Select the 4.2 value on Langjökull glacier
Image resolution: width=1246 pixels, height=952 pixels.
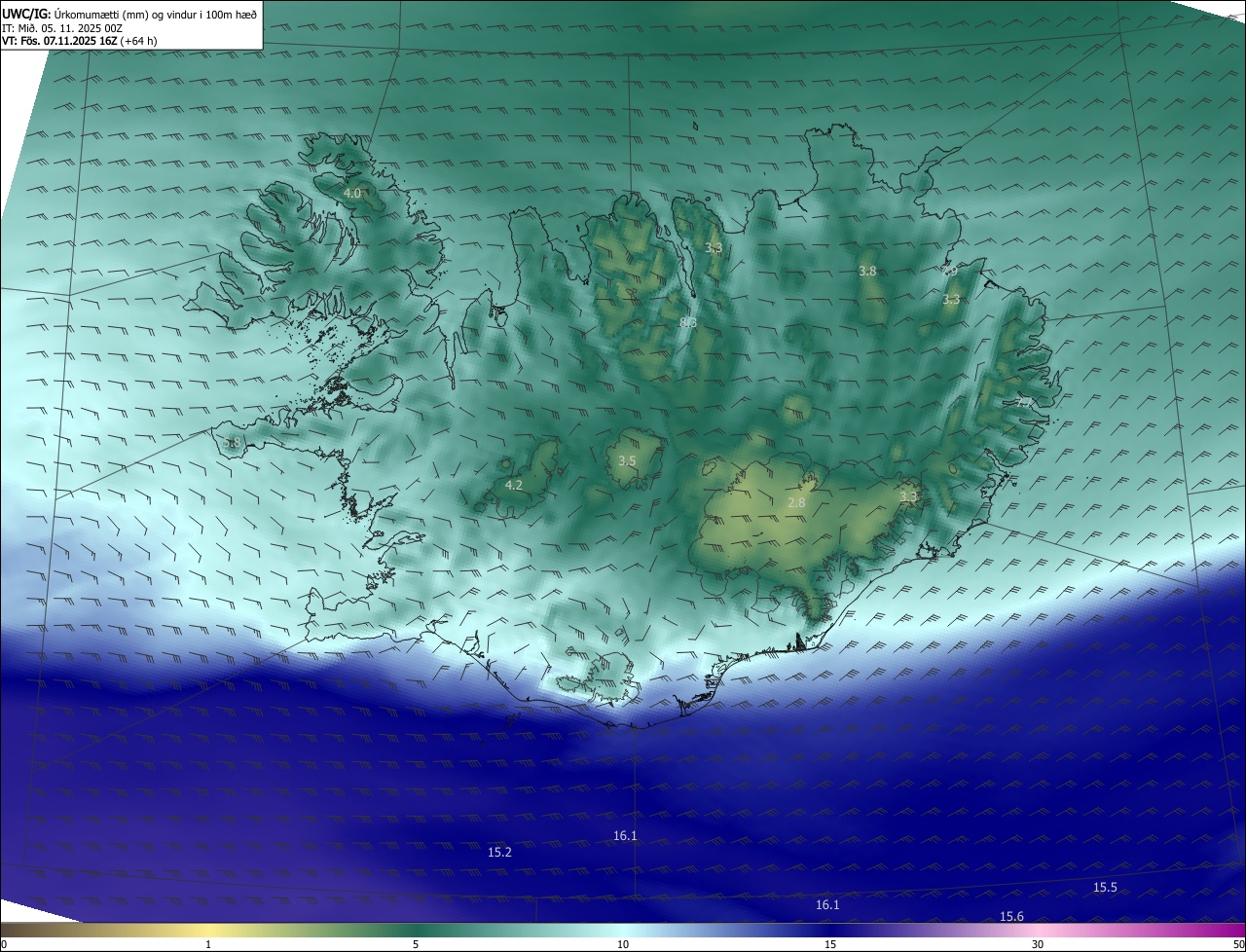514,485
